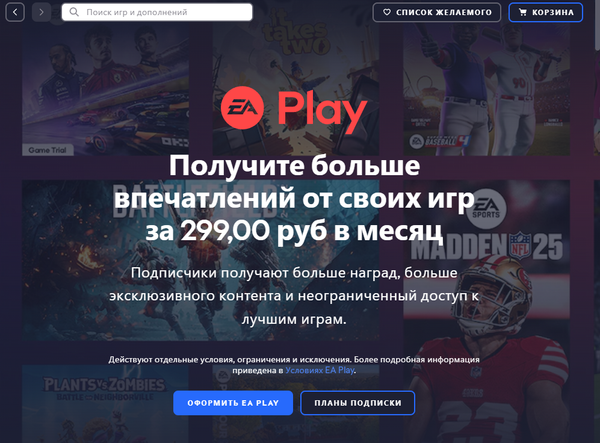Click the EA Sports round logo badge
The image size is (600, 443).
[486, 209]
